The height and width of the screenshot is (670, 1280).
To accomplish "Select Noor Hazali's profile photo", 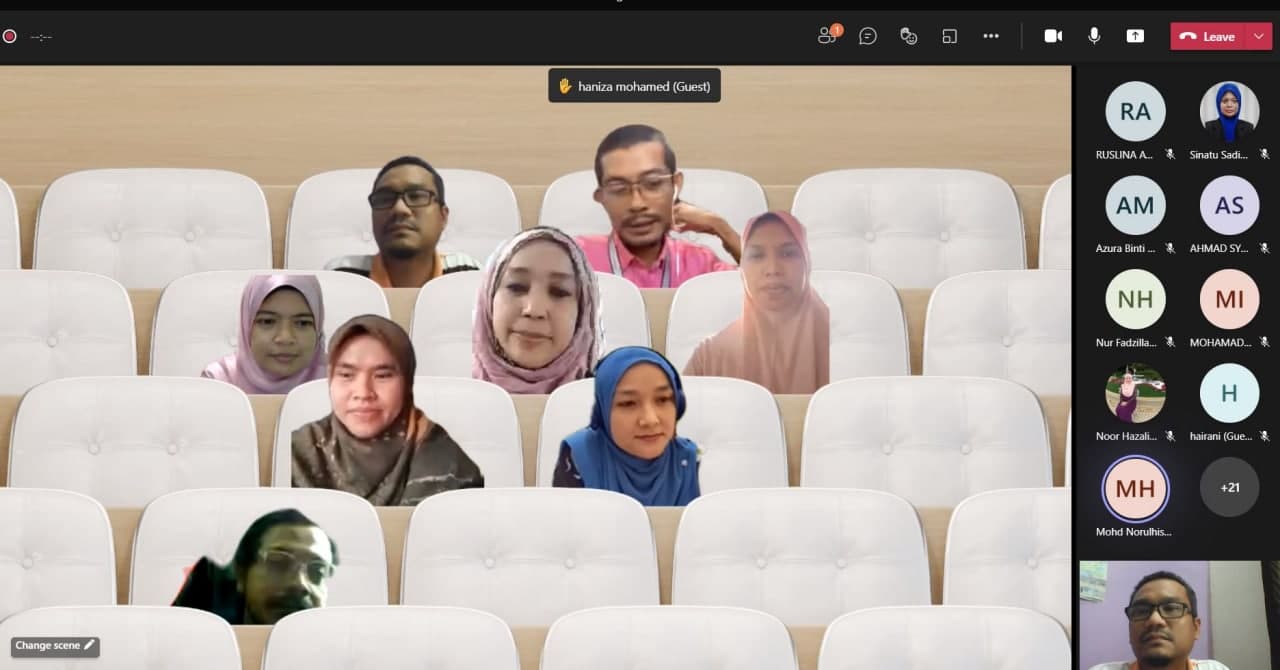I will pyautogui.click(x=1135, y=393).
